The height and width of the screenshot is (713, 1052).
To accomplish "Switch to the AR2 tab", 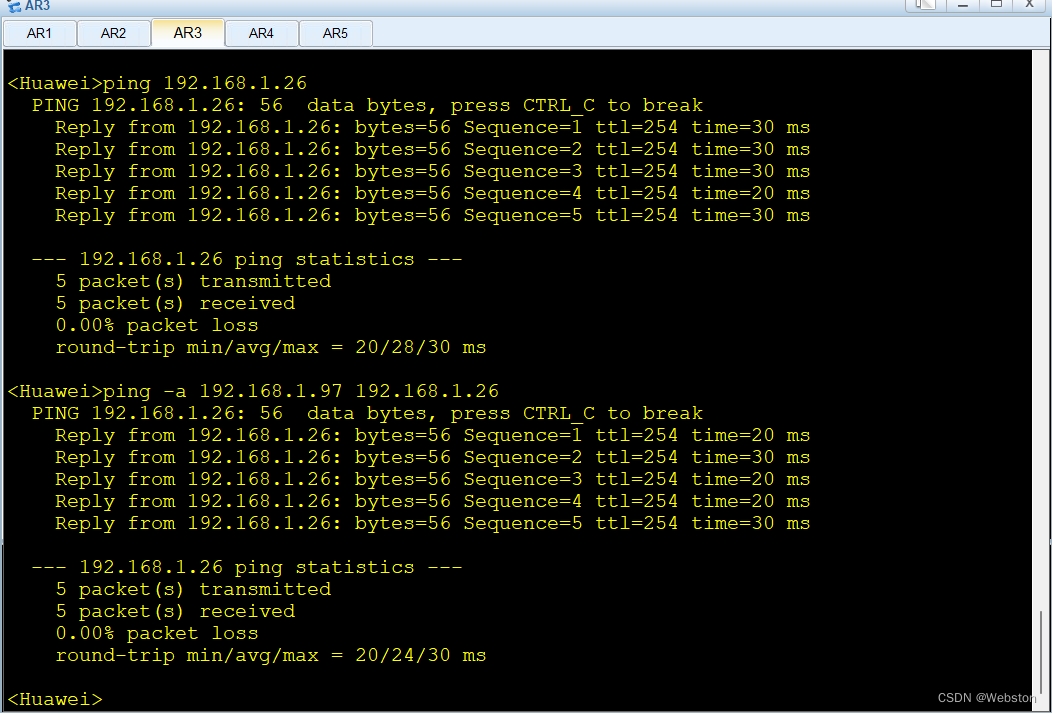I will pos(113,34).
